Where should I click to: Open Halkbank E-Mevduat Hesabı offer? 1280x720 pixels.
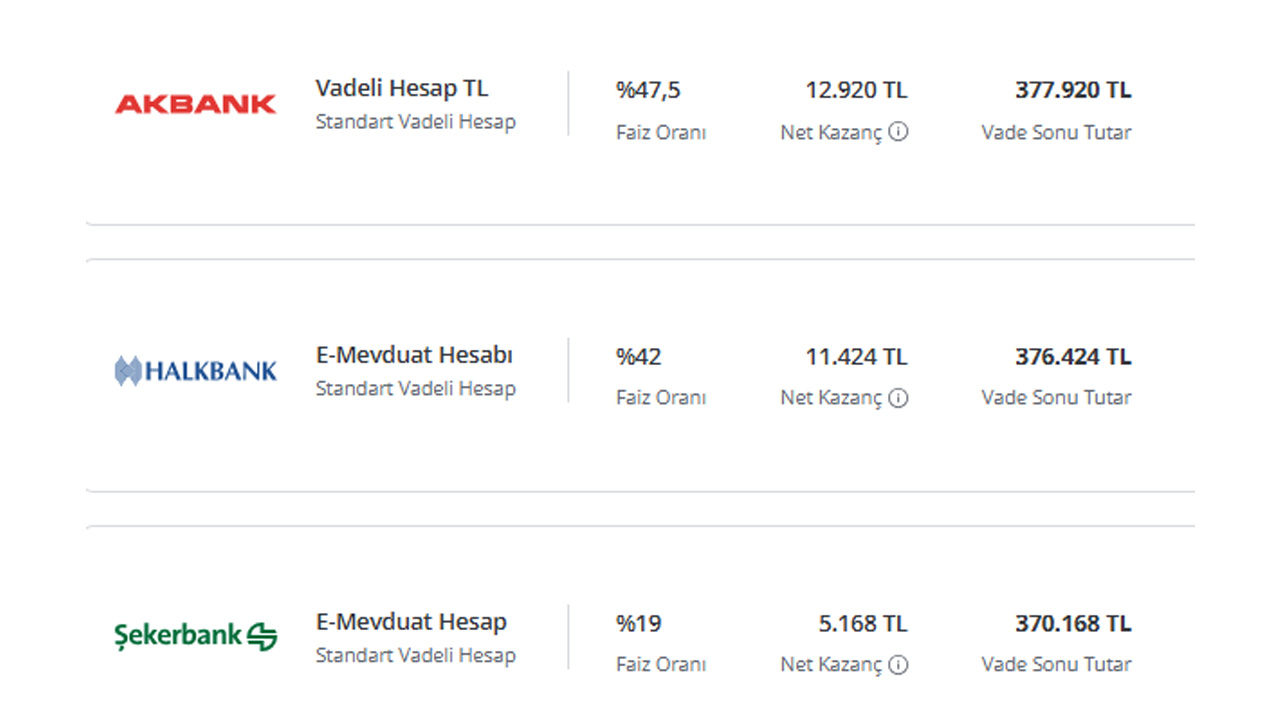click(414, 355)
